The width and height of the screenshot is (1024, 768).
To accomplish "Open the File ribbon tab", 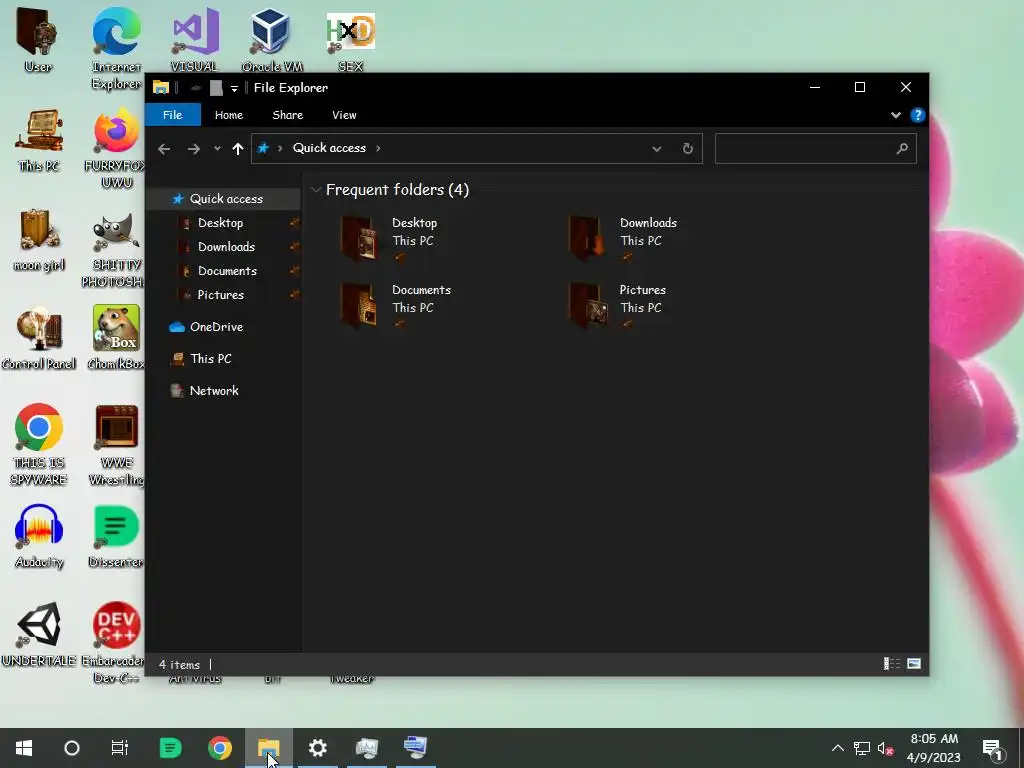I will tap(172, 115).
